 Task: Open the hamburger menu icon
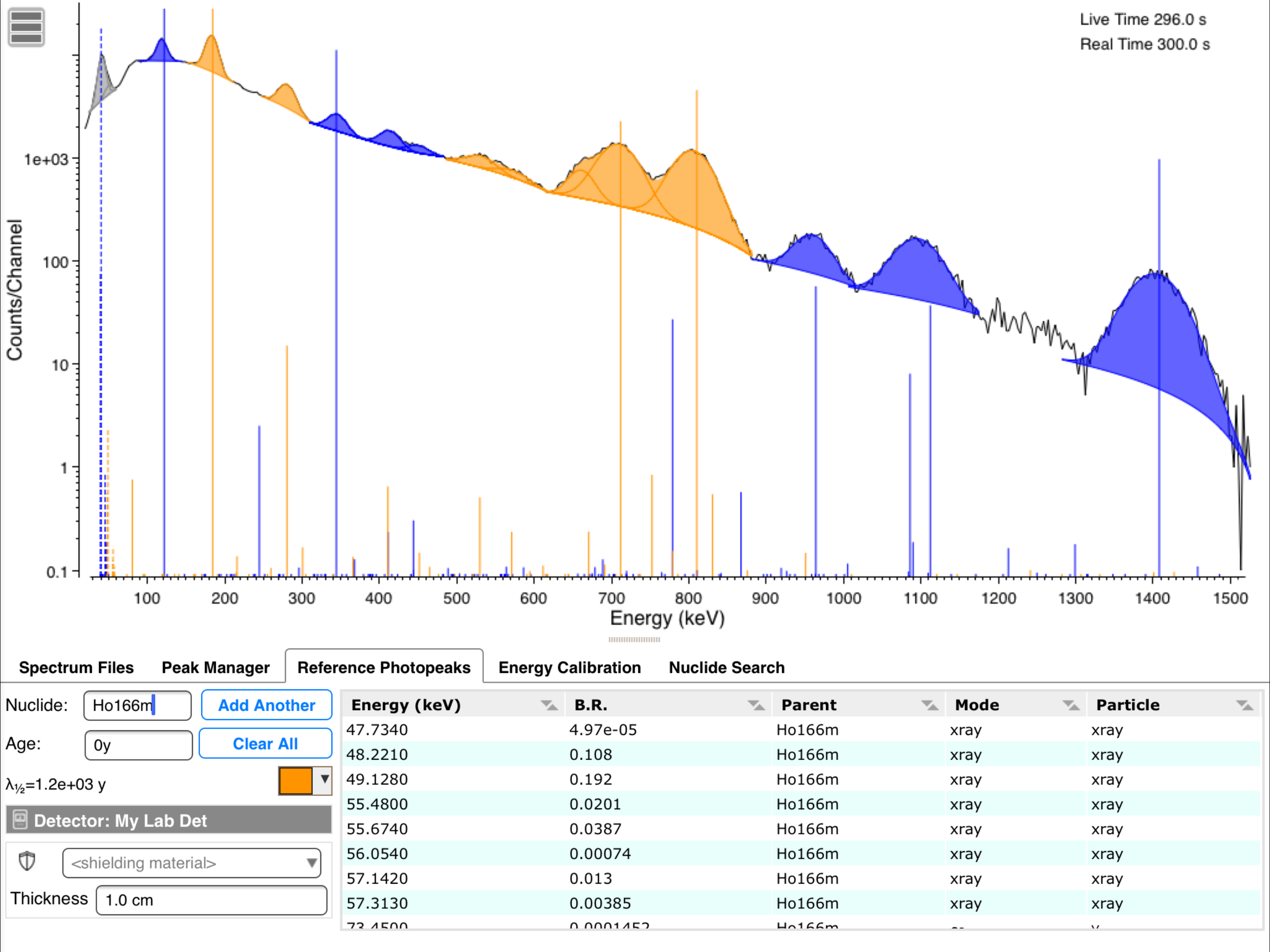click(26, 27)
